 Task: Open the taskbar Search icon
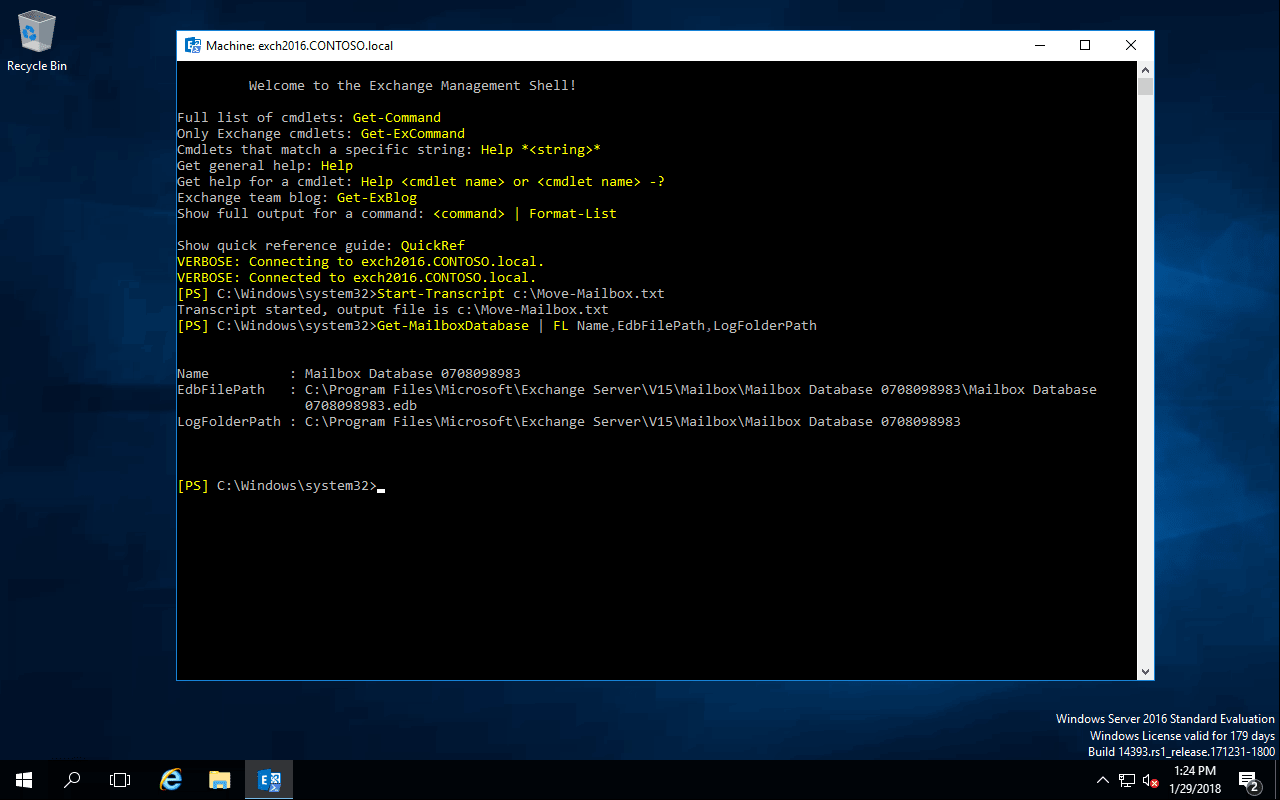[72, 780]
